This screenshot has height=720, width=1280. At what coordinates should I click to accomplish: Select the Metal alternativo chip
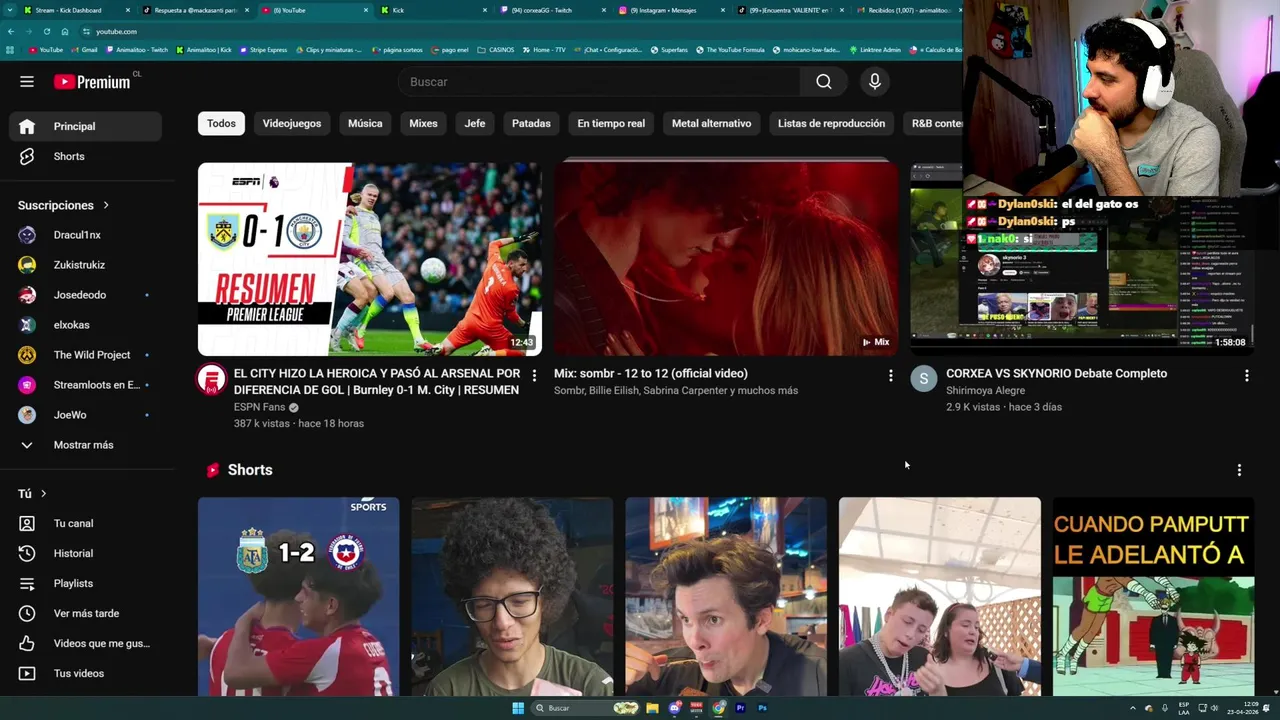click(x=711, y=123)
